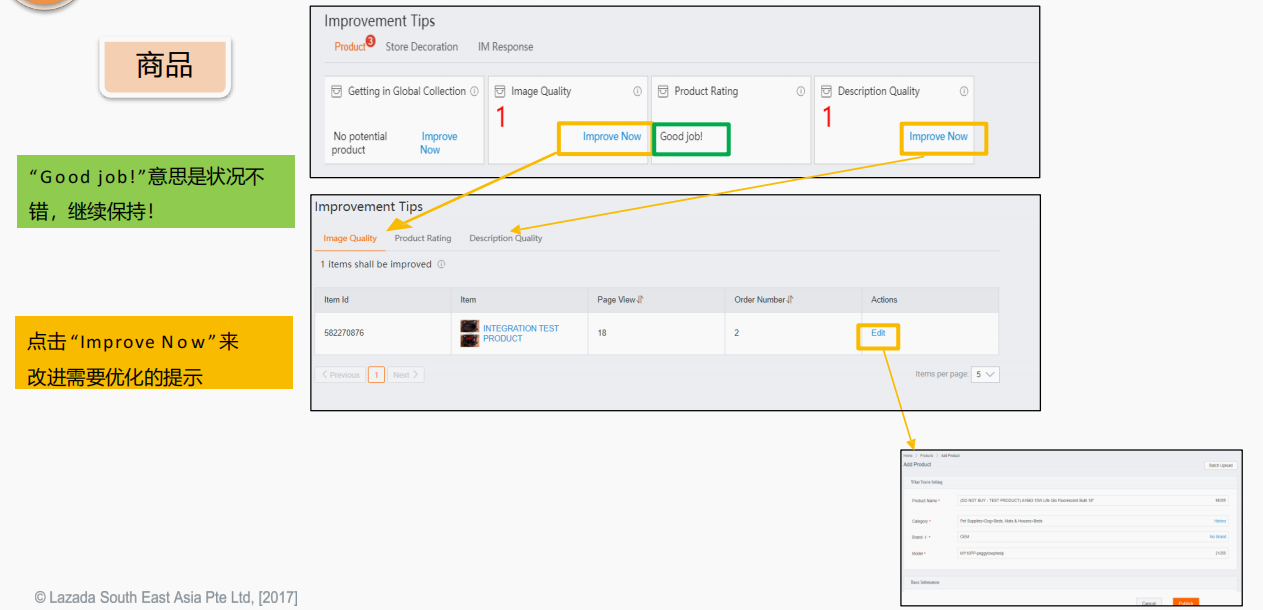This screenshot has height=610, width=1263.
Task: Click Edit for item 582270876
Action: tap(878, 333)
